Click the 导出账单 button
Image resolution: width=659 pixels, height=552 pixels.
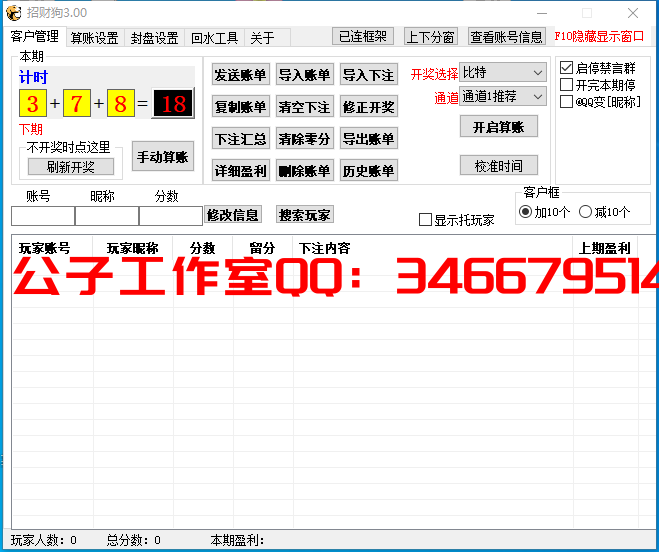[369, 139]
